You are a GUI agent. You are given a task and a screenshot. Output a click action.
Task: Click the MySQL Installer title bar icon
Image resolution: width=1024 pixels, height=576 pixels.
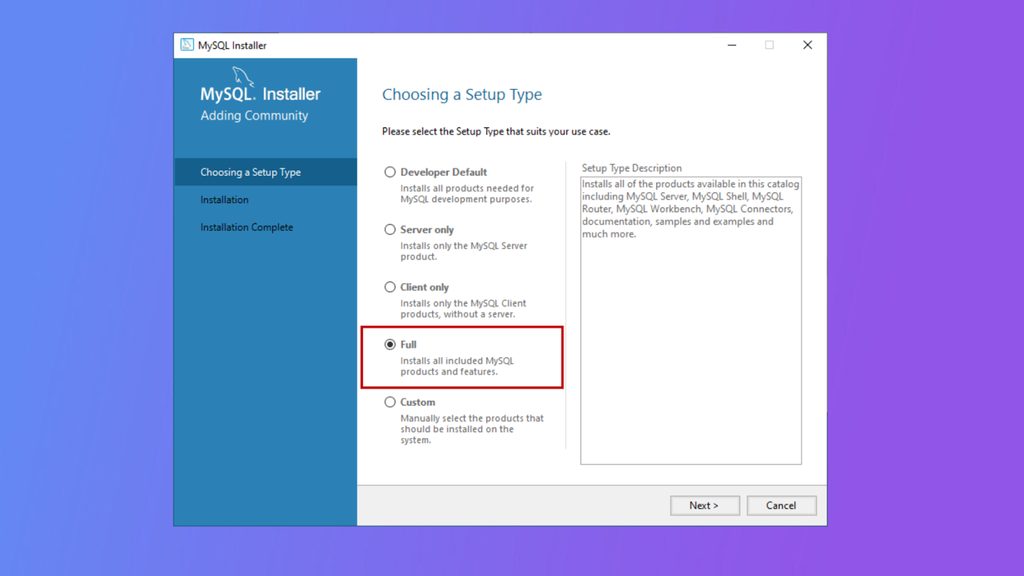click(187, 44)
